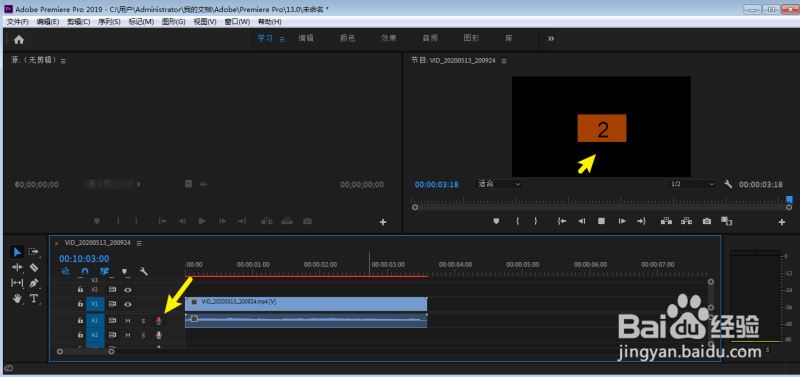Step back one frame in Program monitor
The height and width of the screenshot is (377, 800).
point(581,221)
